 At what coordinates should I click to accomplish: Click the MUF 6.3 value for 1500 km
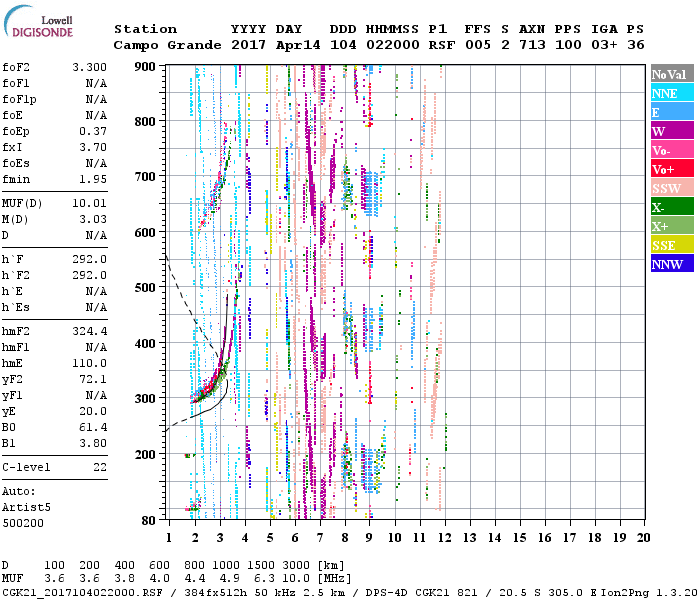pos(264,579)
